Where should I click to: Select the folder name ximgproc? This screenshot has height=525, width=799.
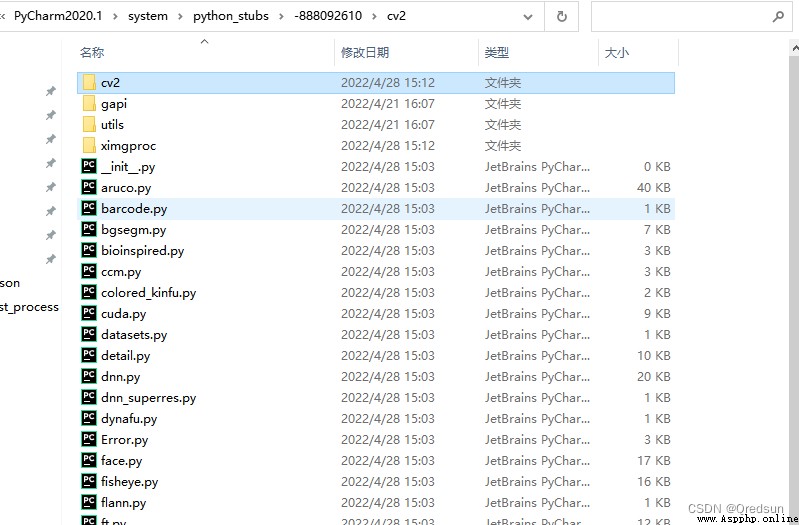[x=128, y=146]
